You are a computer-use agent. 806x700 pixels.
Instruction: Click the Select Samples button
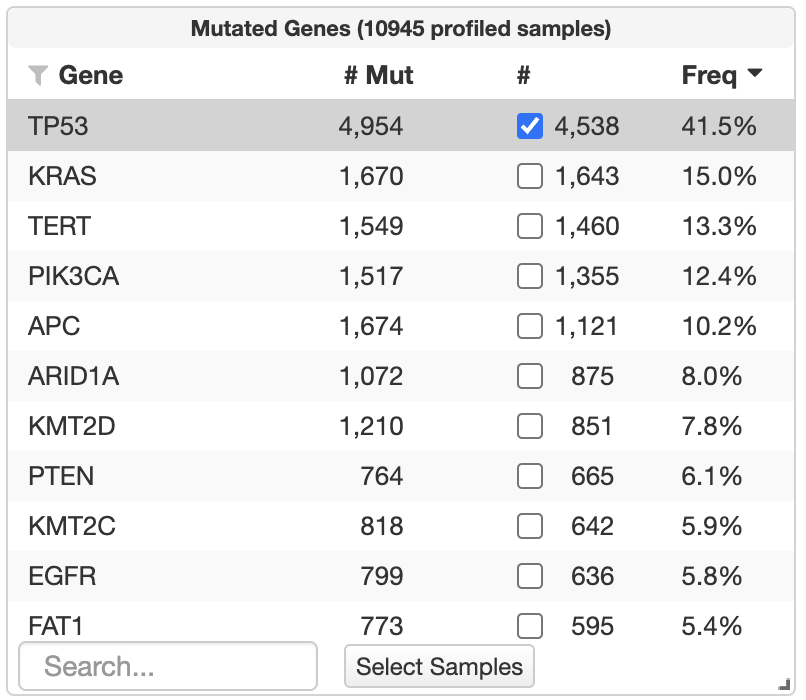(x=439, y=666)
